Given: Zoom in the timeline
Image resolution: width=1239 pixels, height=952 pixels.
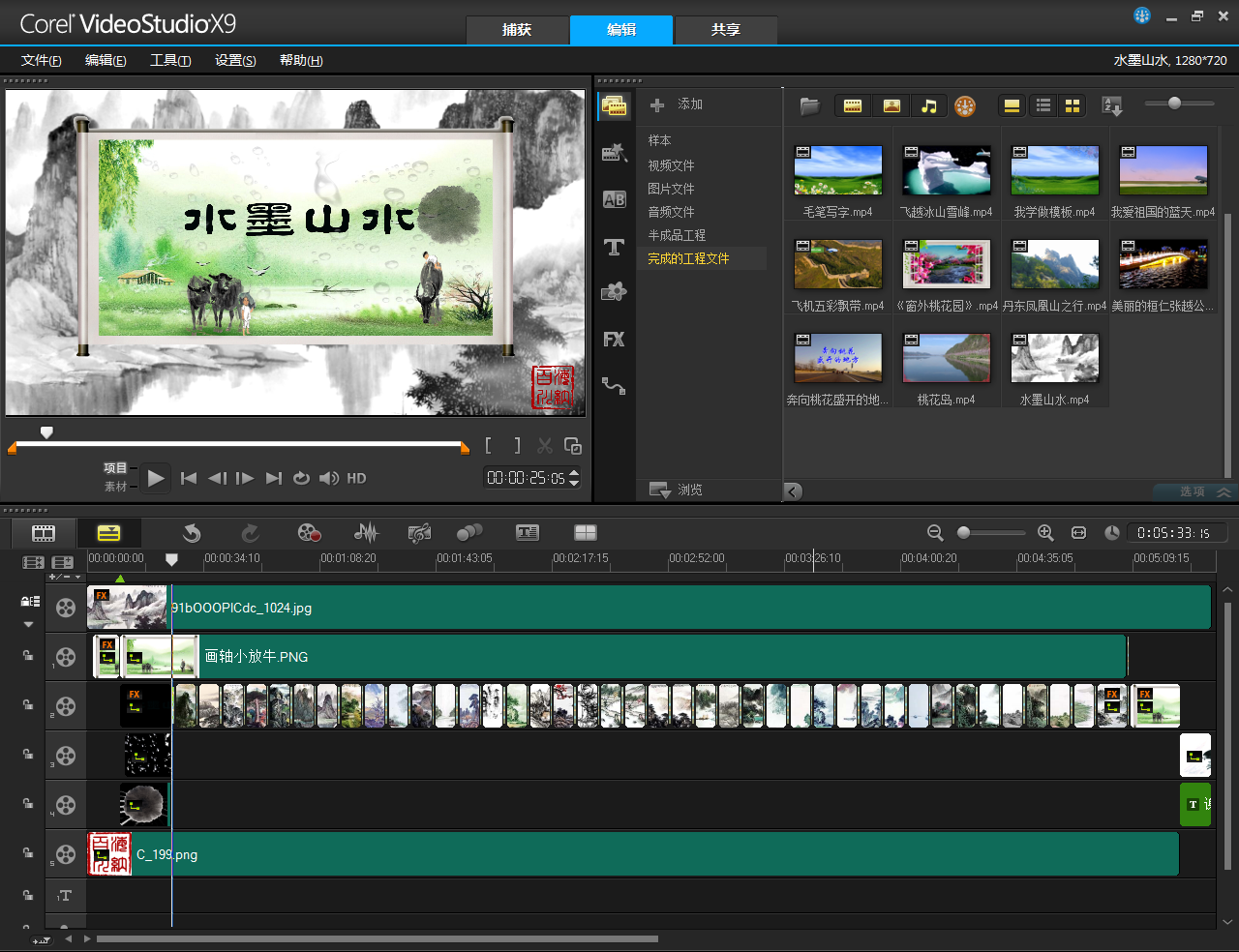Looking at the screenshot, I should pos(1045,533).
